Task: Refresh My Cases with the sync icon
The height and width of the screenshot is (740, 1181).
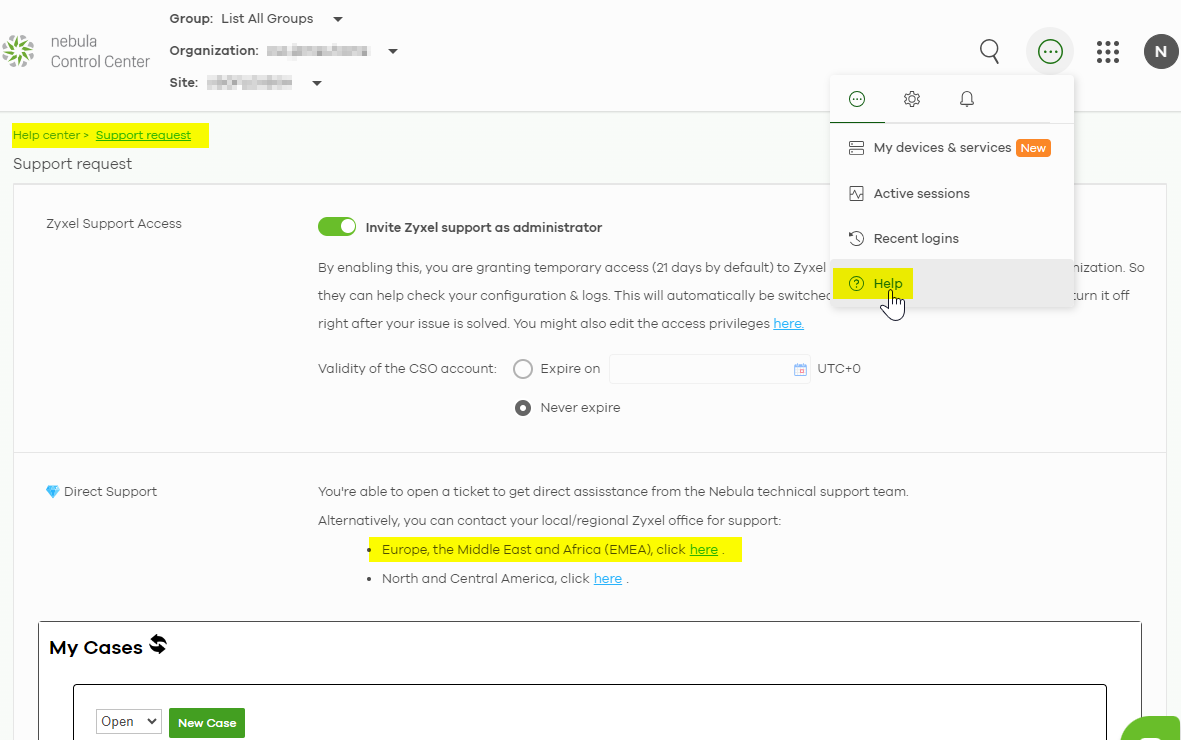Action: click(157, 644)
